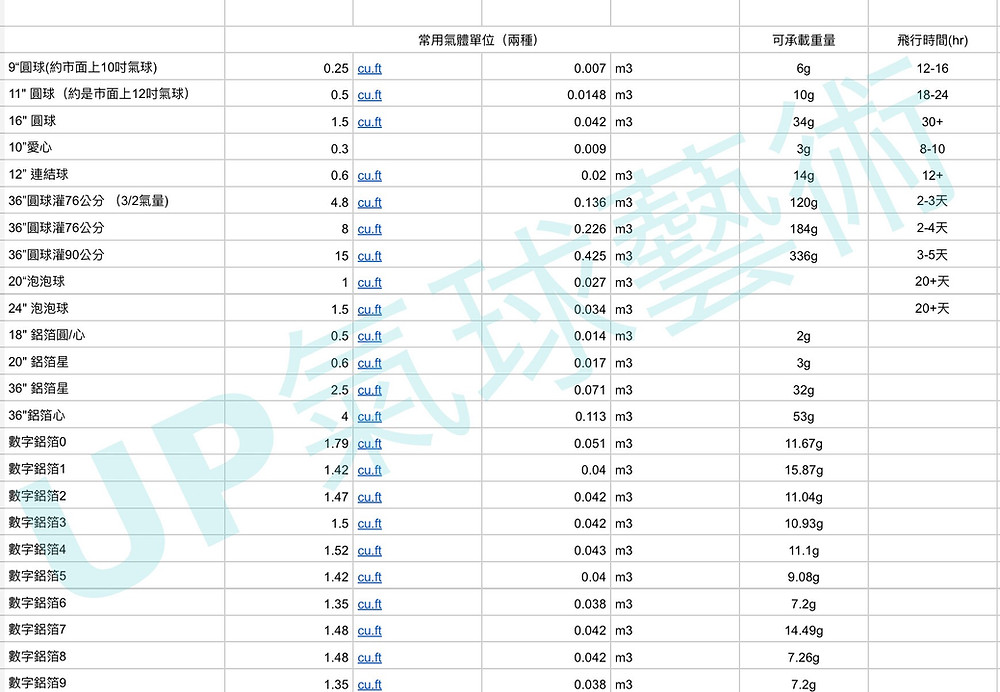
Task: Select the 8-10 flight time cell
Action: [934, 147]
